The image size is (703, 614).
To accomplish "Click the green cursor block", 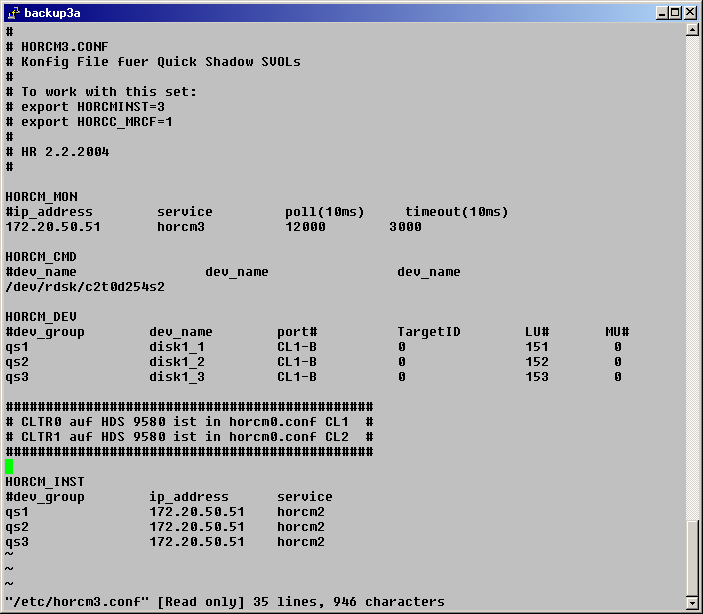I will point(9,466).
